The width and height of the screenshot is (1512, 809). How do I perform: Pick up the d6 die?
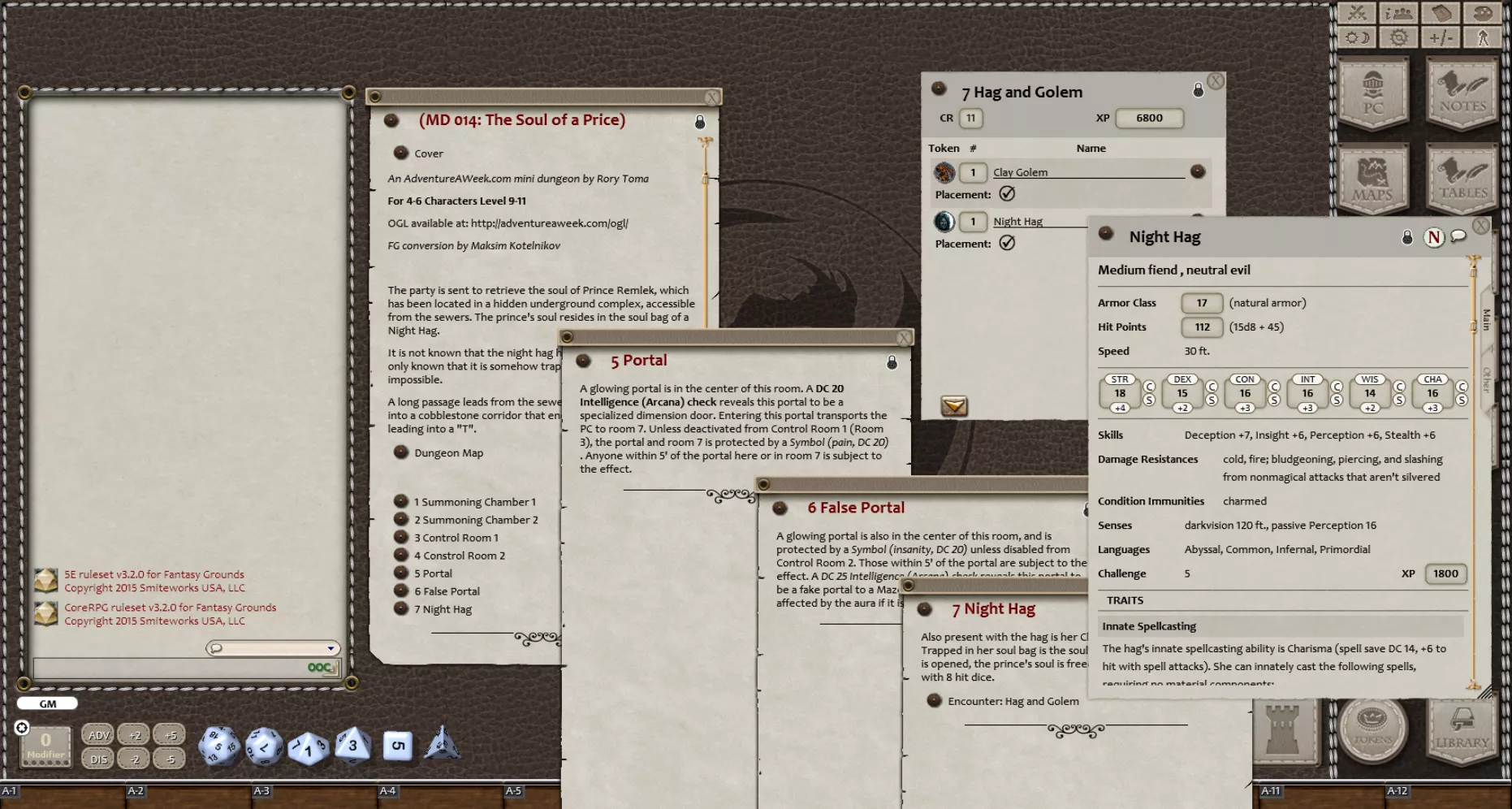pos(397,746)
